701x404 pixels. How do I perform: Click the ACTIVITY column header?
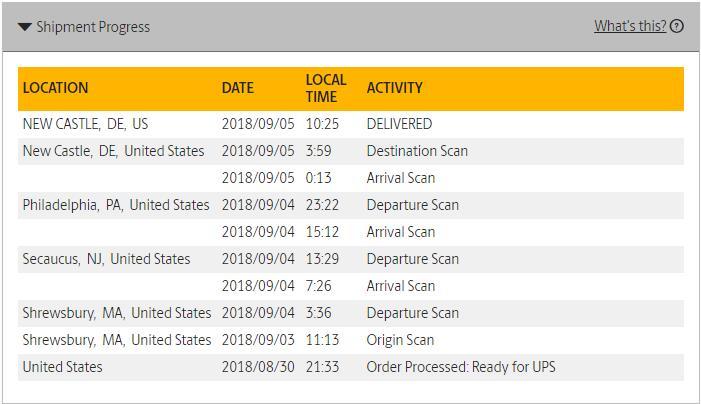coord(394,88)
